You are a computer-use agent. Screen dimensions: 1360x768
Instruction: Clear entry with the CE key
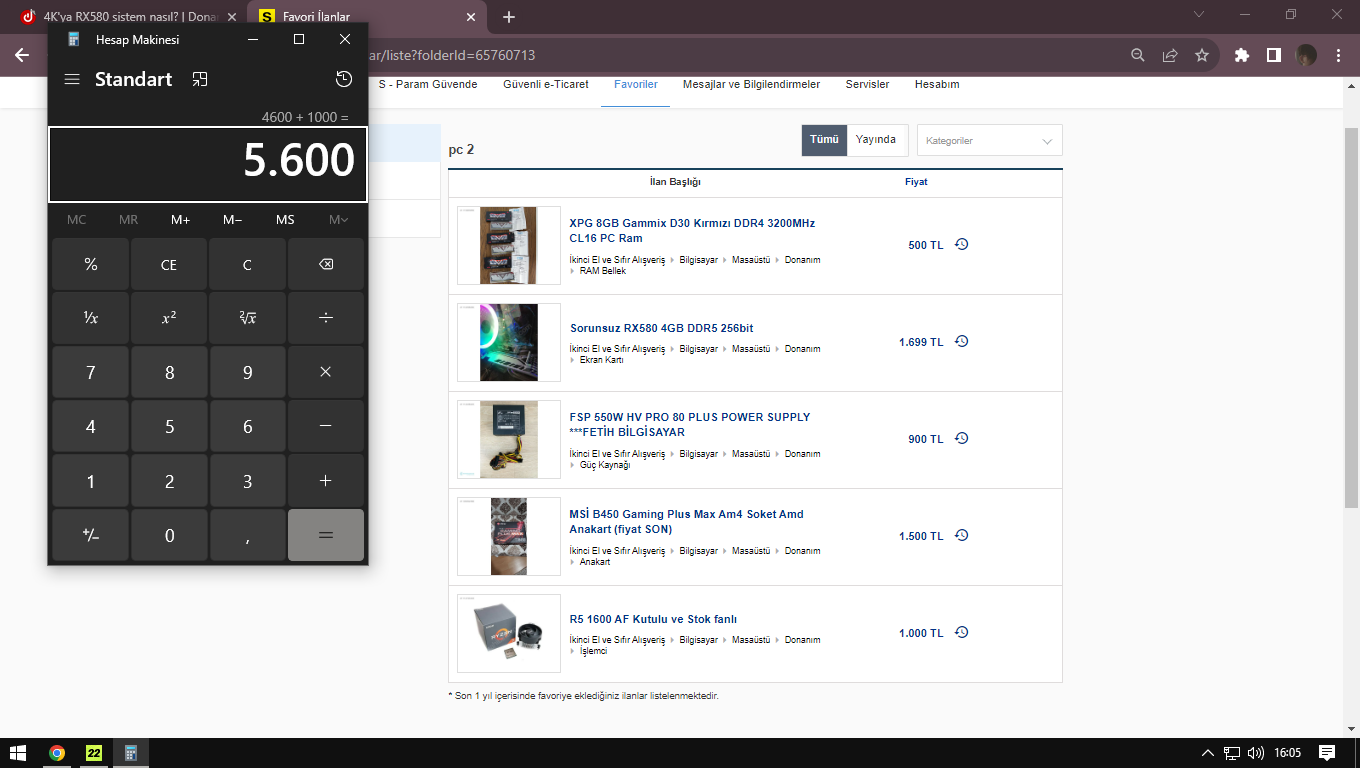[x=169, y=264]
